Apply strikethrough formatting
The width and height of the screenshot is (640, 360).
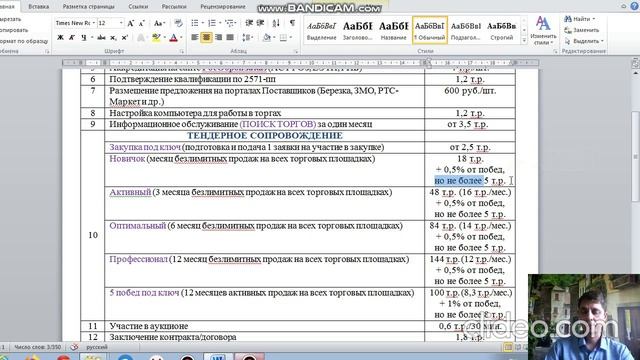(101, 38)
